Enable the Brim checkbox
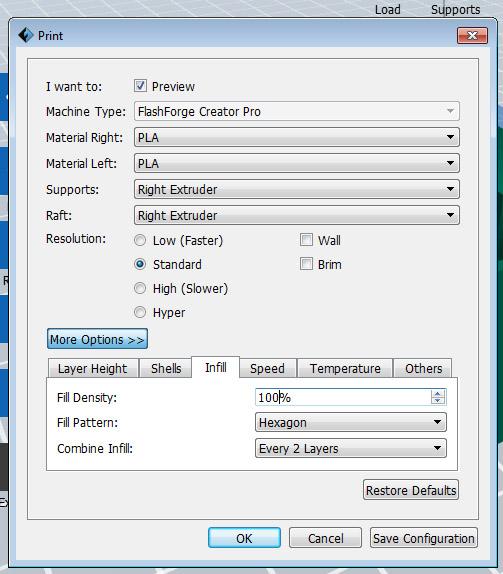Viewport: 503px width, 574px height. pos(306,264)
